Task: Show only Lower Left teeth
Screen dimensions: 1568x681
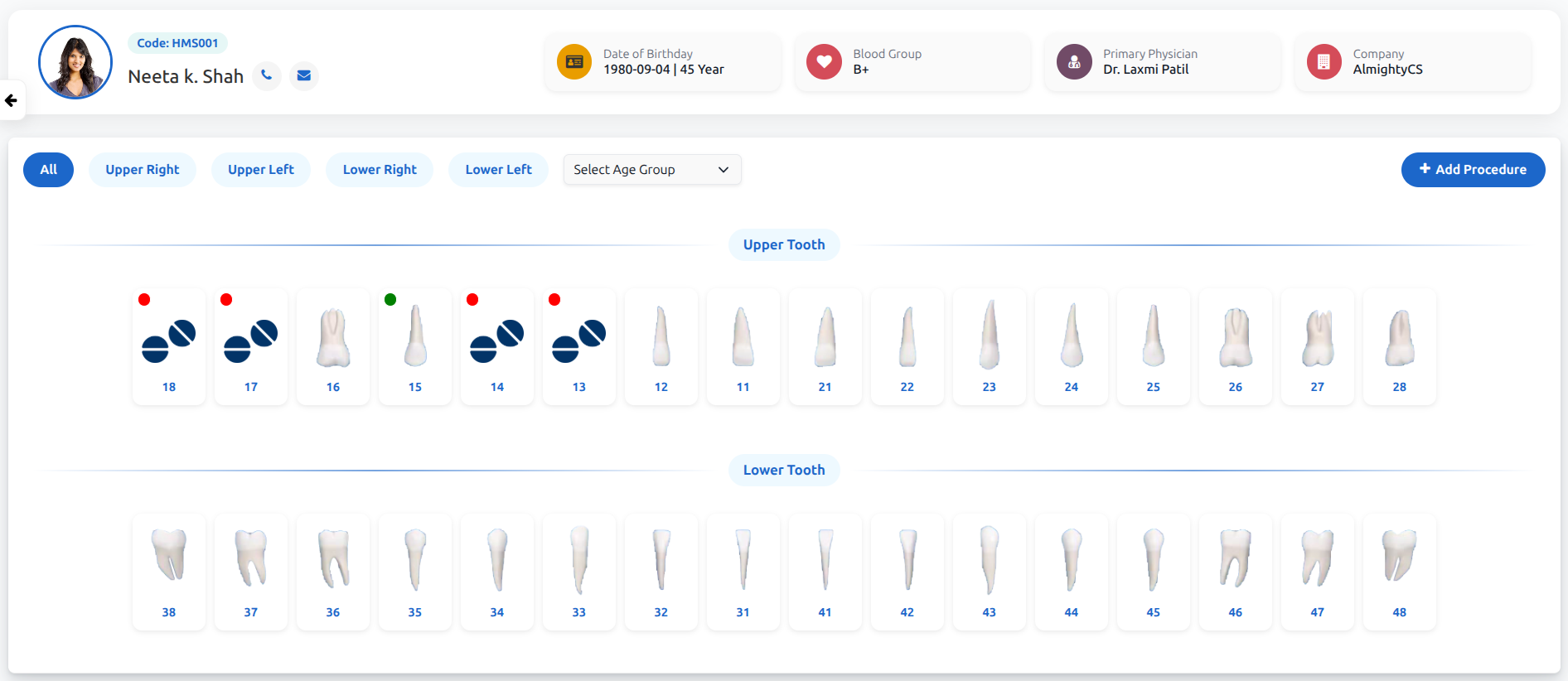Action: [x=498, y=170]
